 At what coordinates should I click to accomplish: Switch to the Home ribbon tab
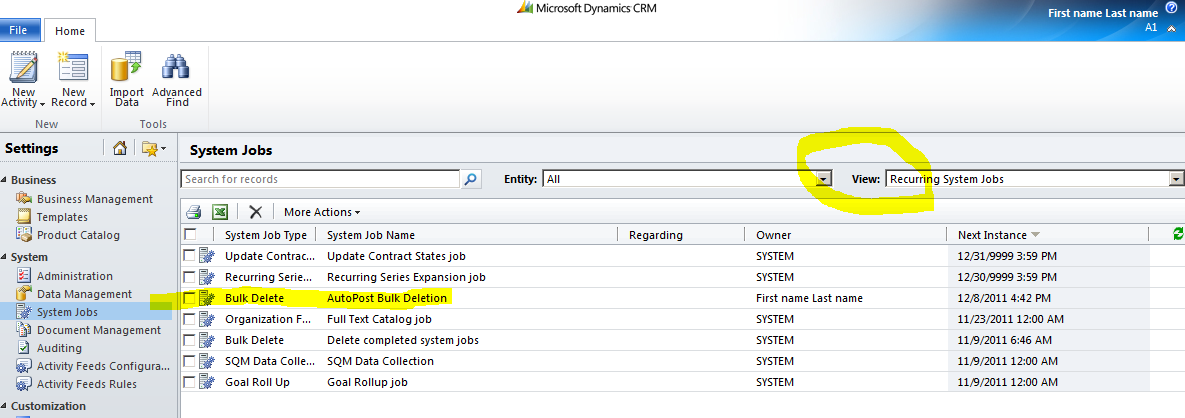tap(70, 30)
